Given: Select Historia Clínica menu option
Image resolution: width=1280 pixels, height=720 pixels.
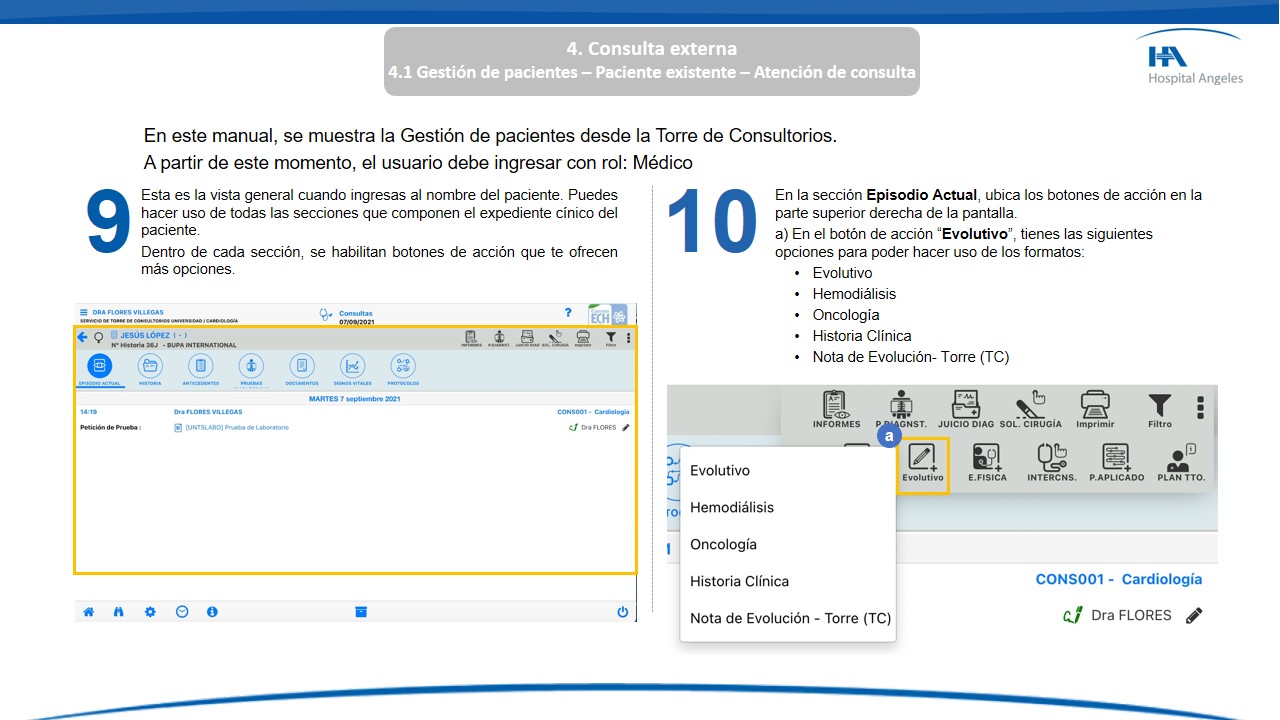Looking at the screenshot, I should tap(739, 581).
